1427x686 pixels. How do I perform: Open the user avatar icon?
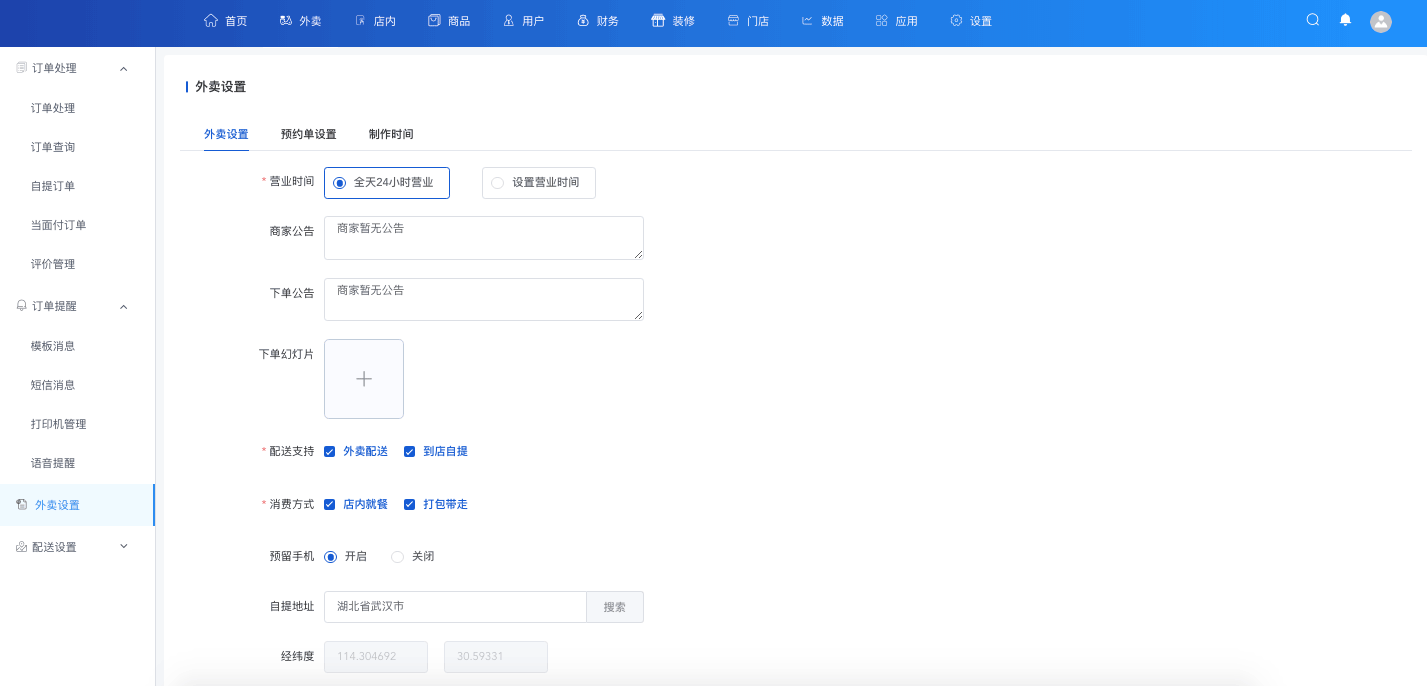click(1381, 21)
